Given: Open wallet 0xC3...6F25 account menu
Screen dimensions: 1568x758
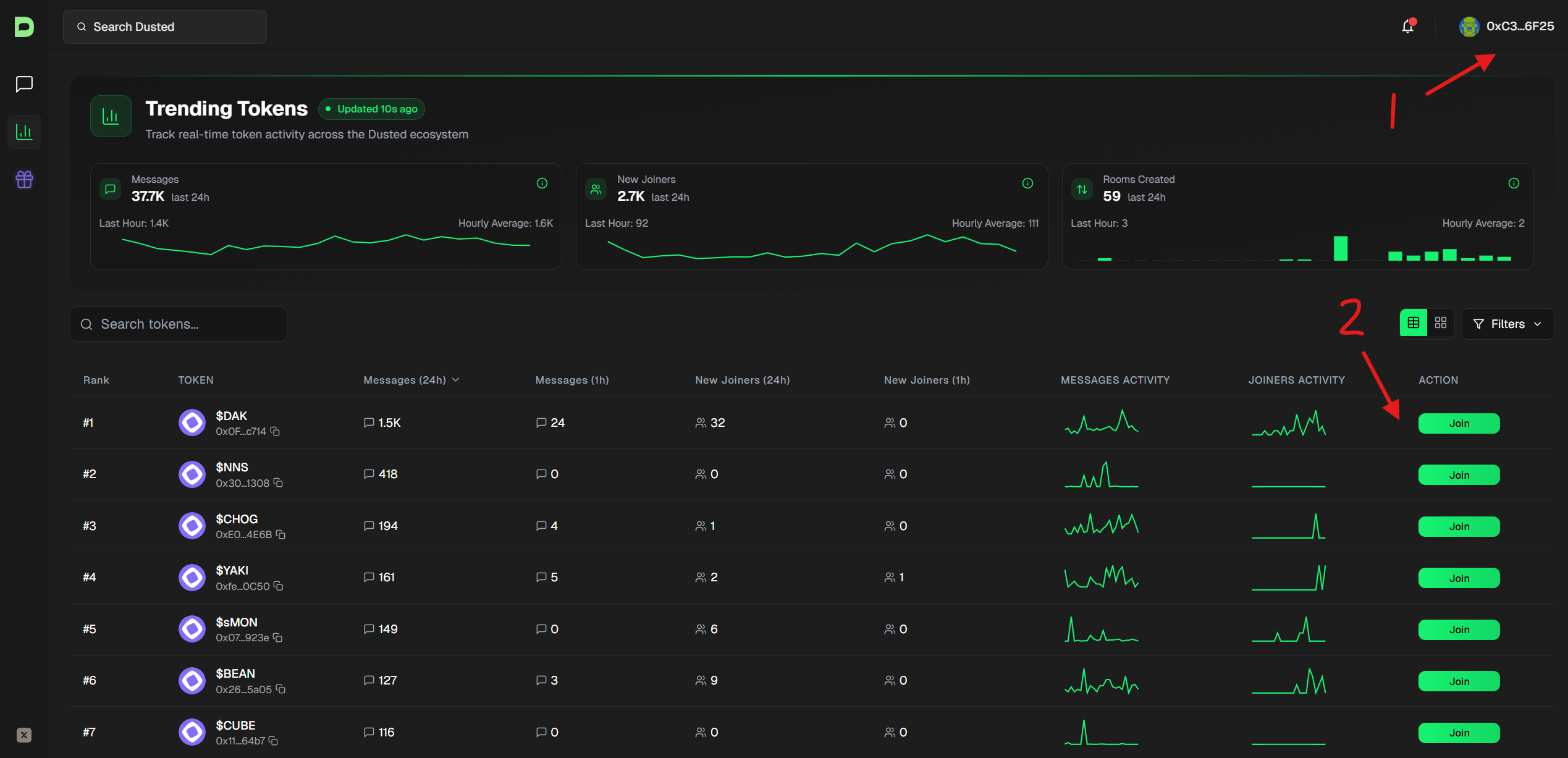Looking at the screenshot, I should tap(1507, 27).
